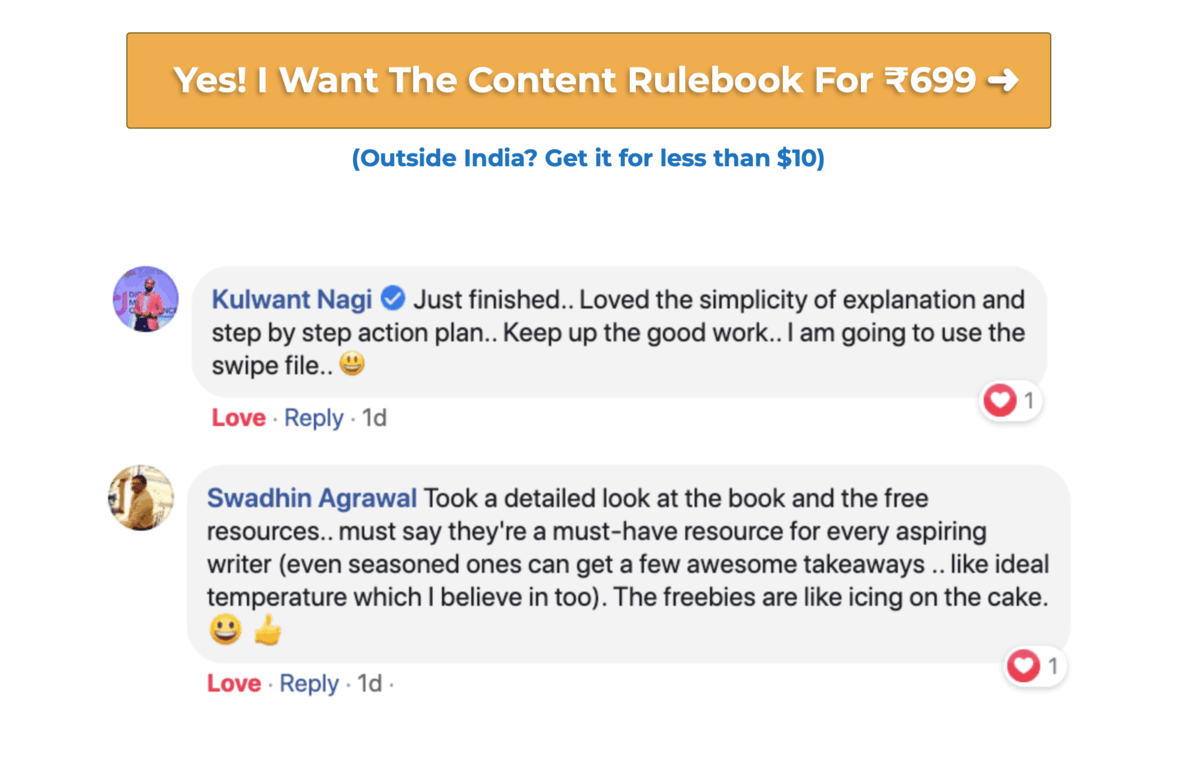Click Reply under Kulwant Nagi's comment
This screenshot has height=758, width=1200.
click(x=313, y=418)
